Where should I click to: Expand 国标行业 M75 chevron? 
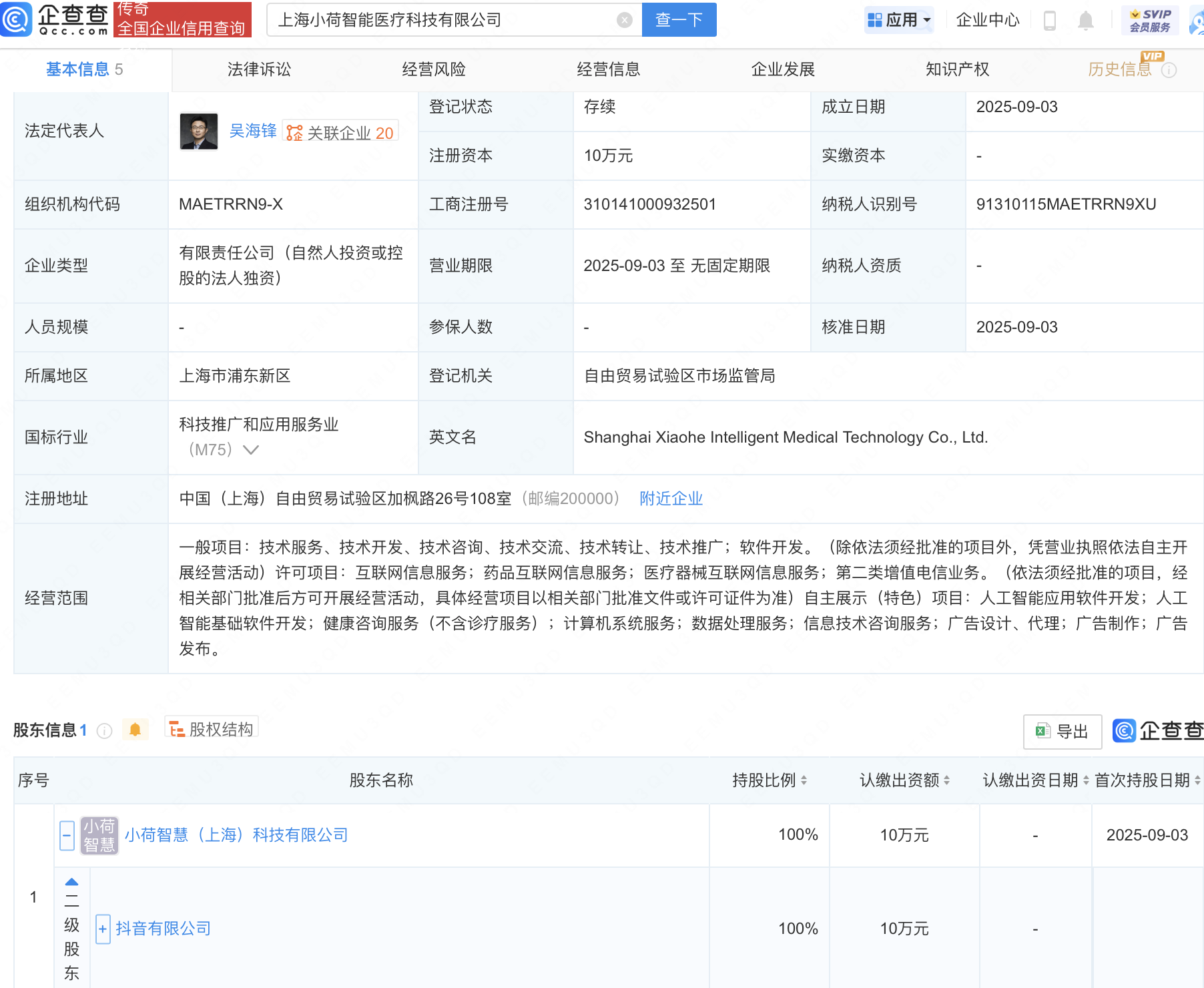[251, 450]
